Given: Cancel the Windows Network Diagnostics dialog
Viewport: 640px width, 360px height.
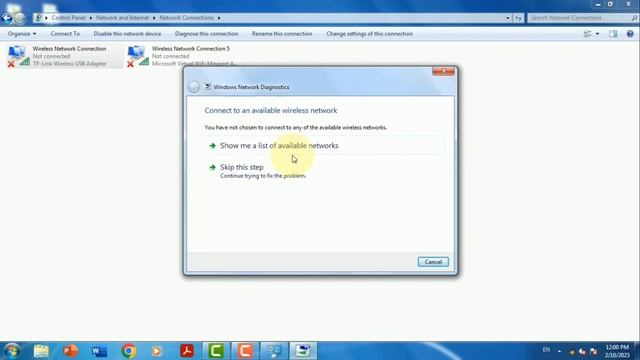Looking at the screenshot, I should 433,262.
